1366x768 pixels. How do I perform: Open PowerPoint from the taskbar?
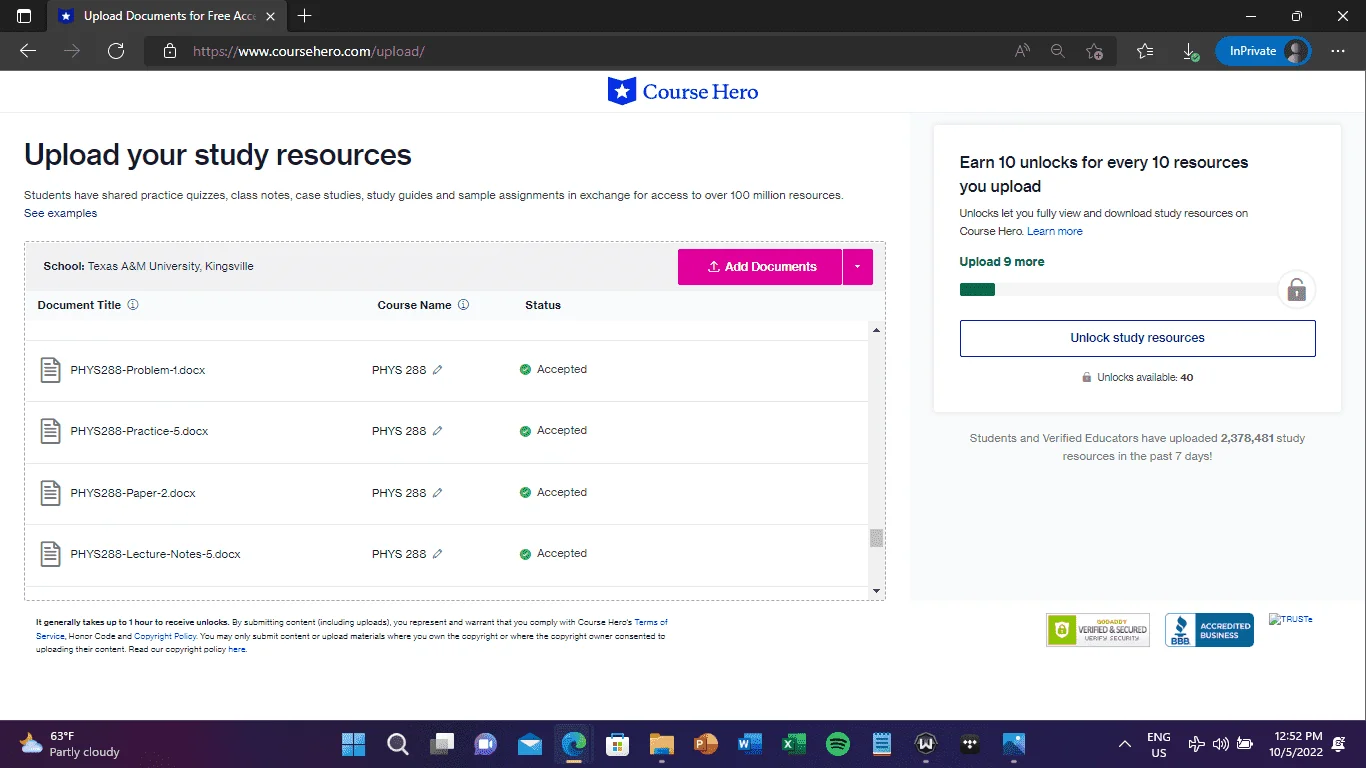click(x=706, y=744)
